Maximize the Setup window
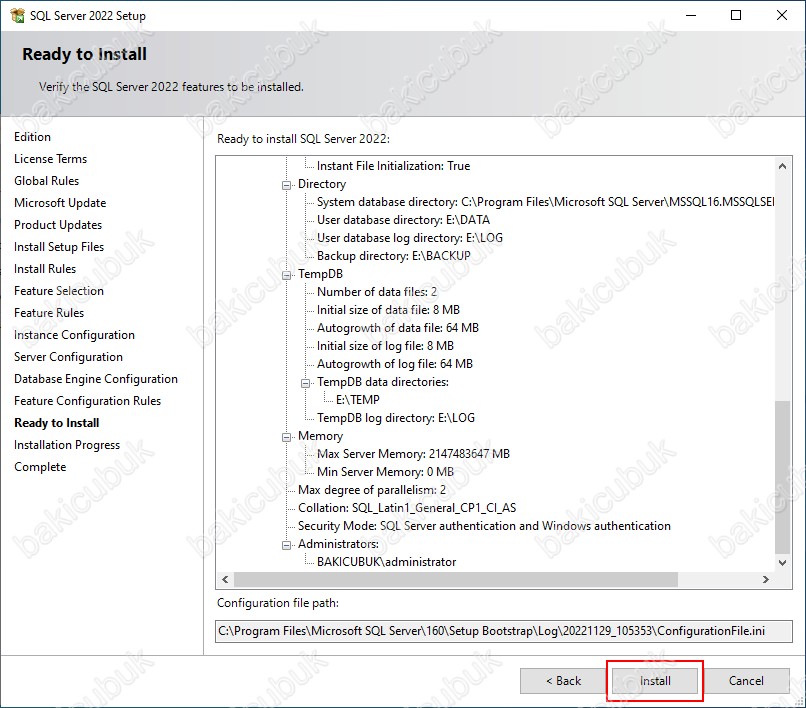This screenshot has width=806, height=708. 736,15
